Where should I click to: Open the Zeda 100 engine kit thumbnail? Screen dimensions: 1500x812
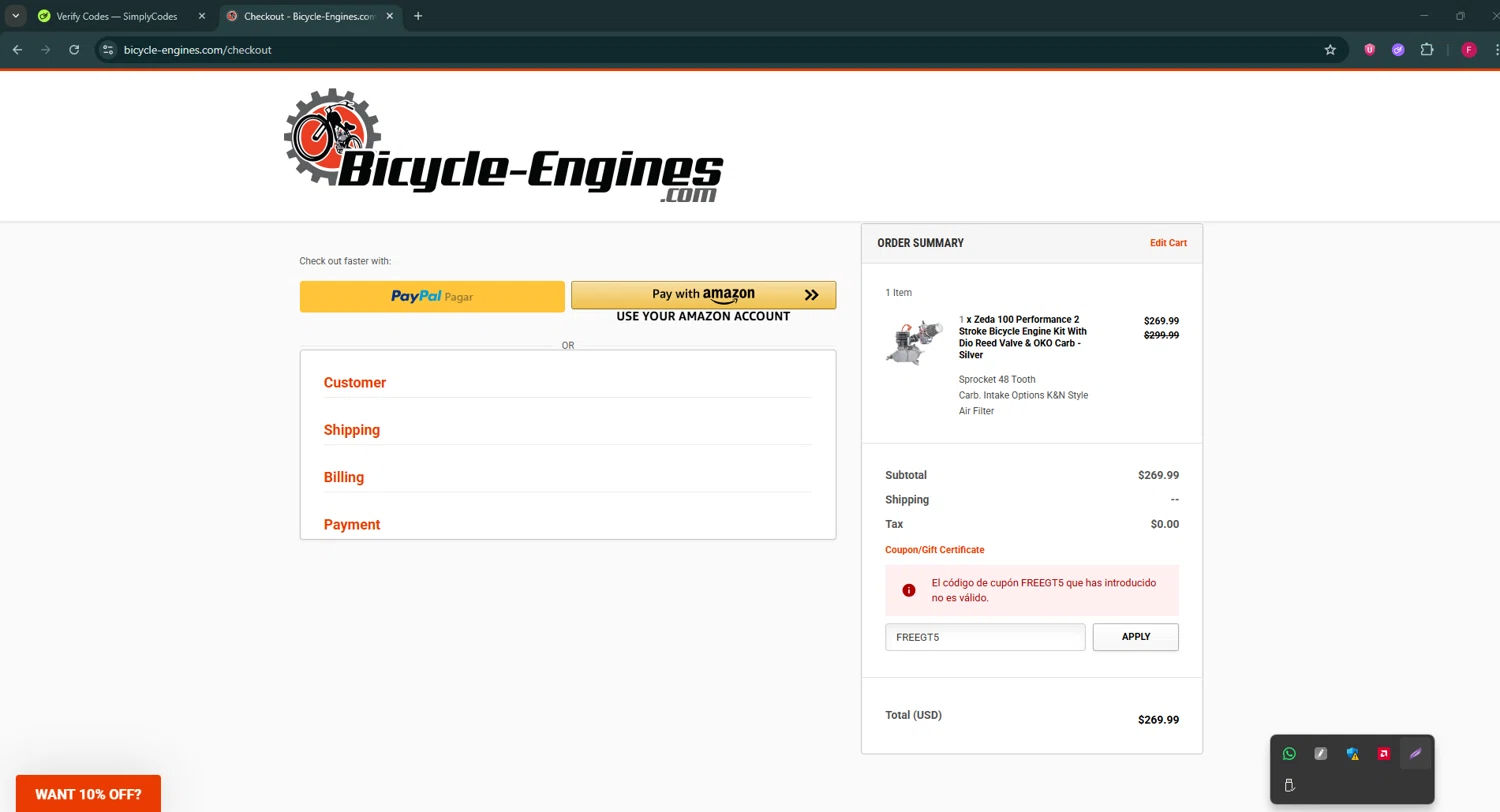(x=914, y=342)
